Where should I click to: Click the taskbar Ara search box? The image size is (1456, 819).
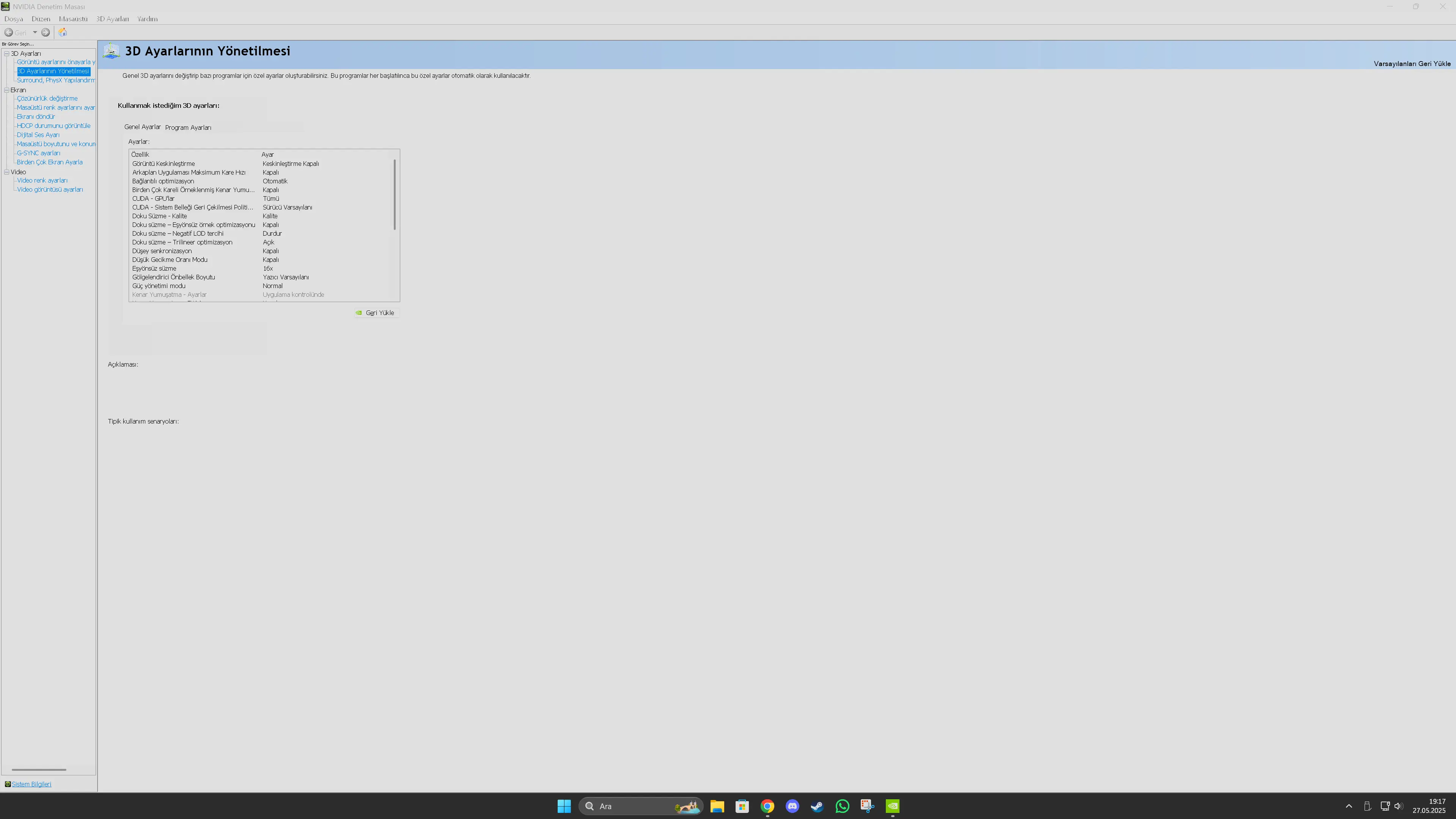pos(640,806)
